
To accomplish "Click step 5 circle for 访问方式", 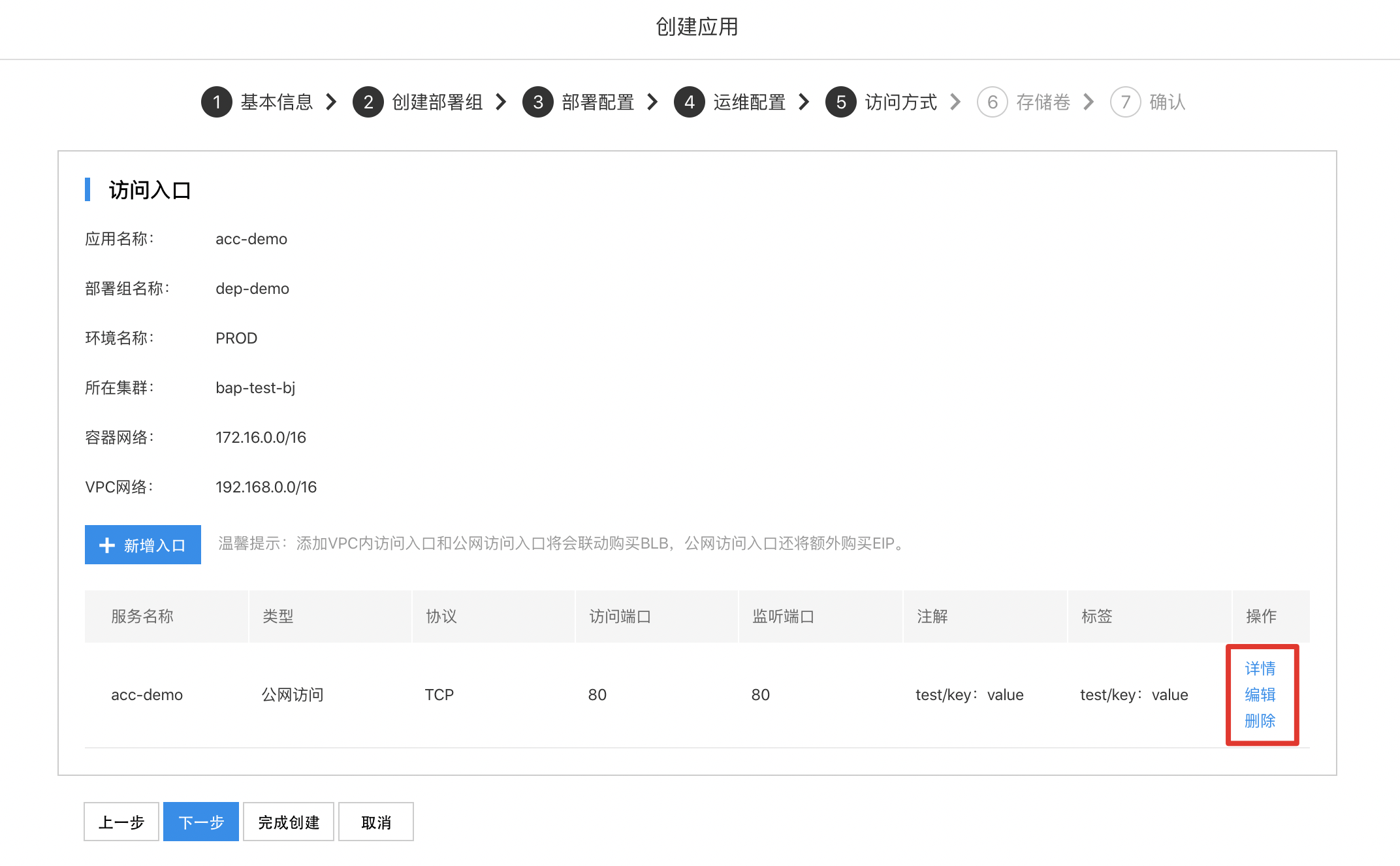I will (x=841, y=102).
